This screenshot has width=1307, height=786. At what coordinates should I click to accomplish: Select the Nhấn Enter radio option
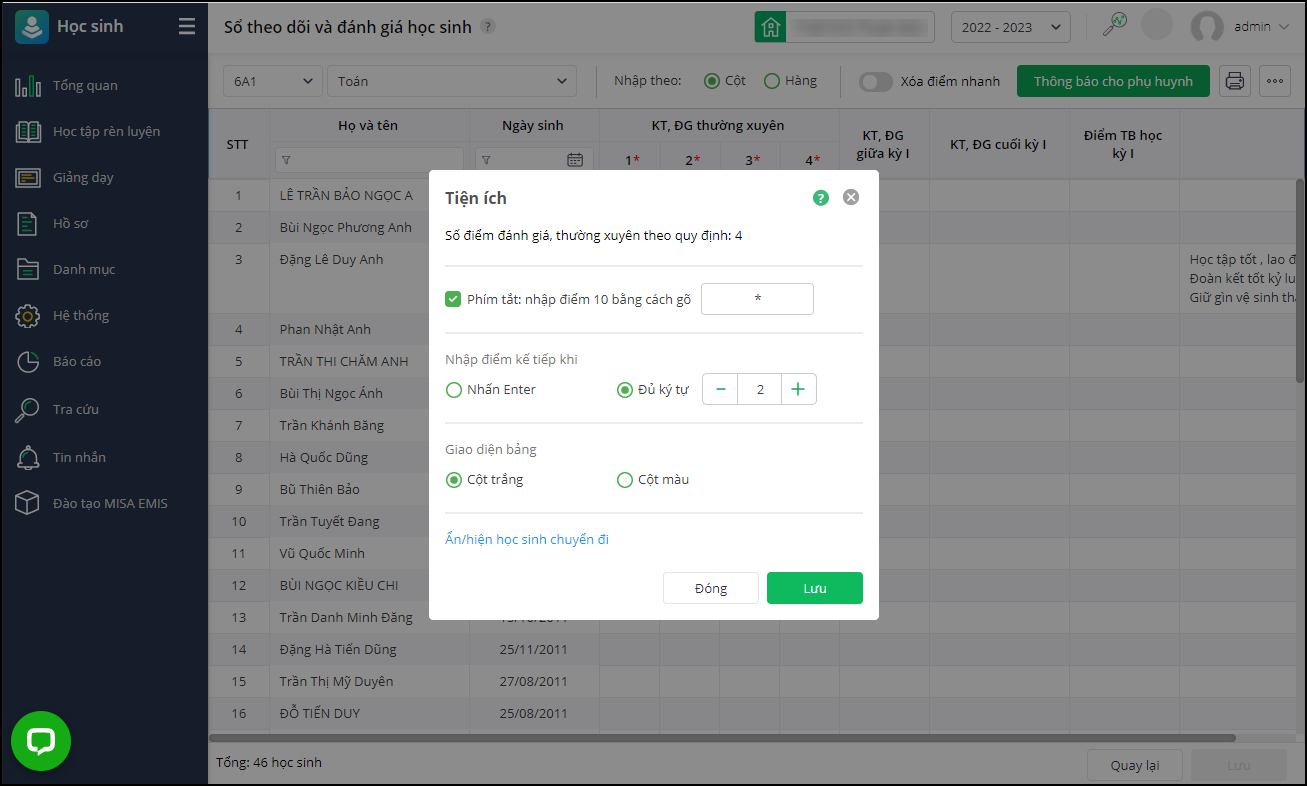point(454,390)
